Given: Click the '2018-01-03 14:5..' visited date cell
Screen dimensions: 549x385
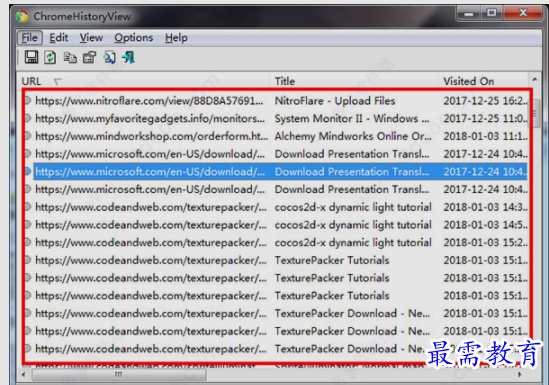Looking at the screenshot, I should [x=485, y=225].
